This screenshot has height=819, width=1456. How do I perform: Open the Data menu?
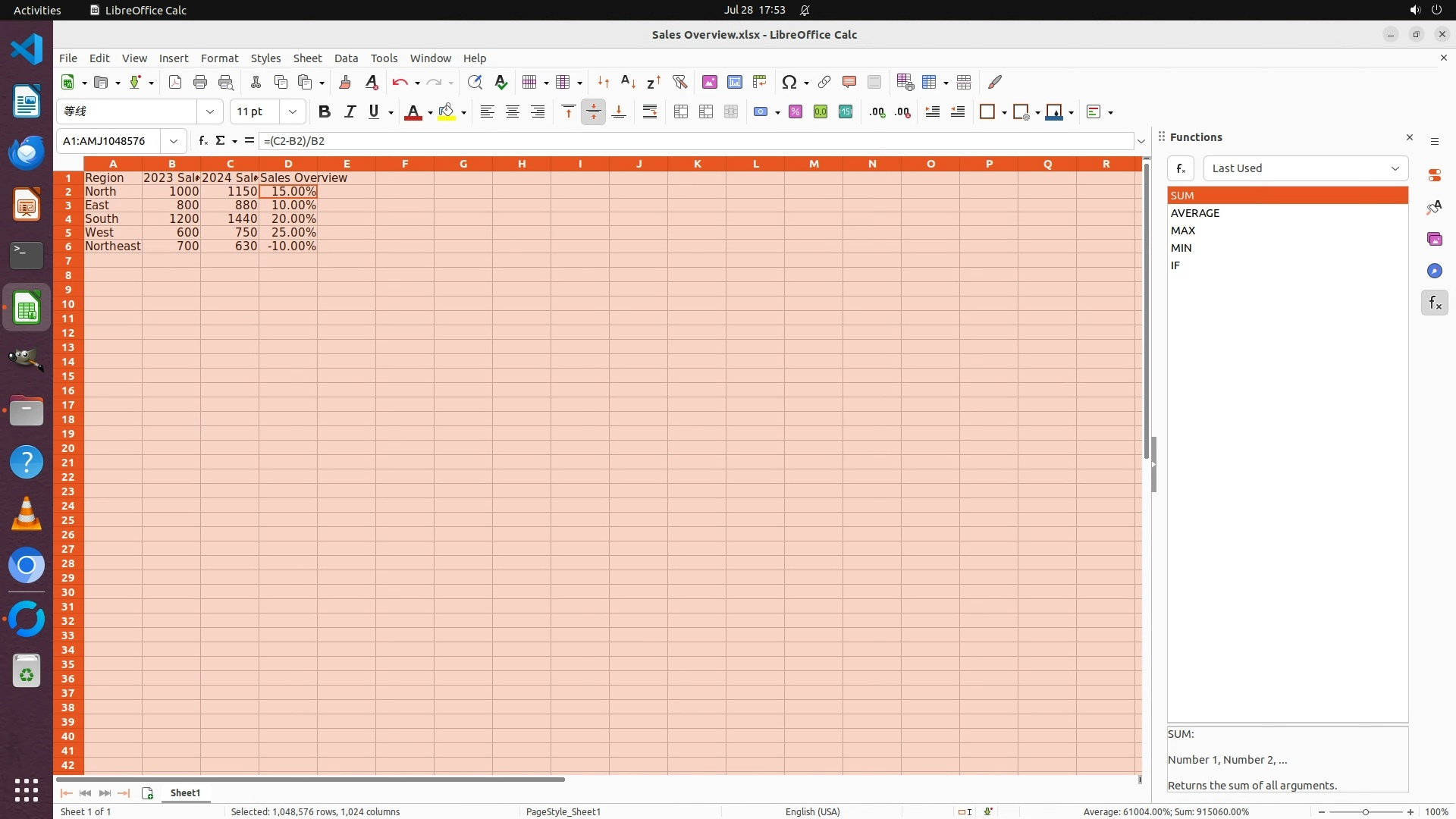pos(346,58)
